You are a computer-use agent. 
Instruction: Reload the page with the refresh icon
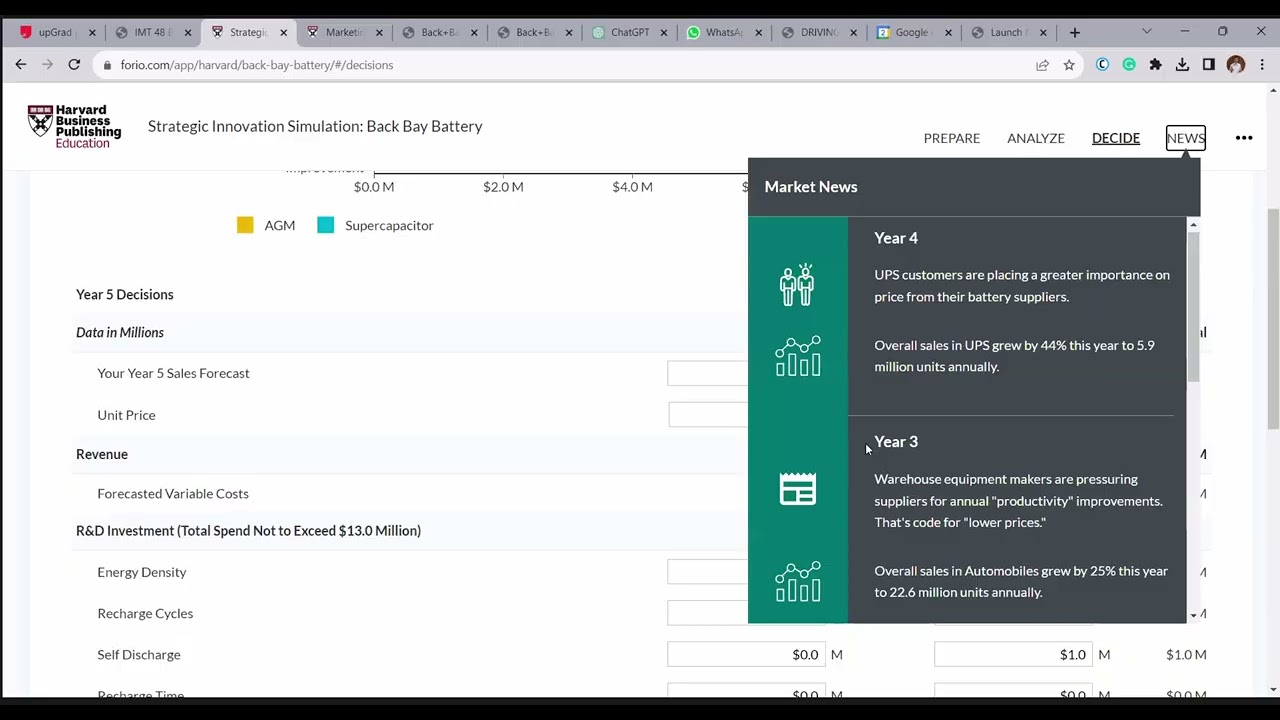[x=74, y=65]
